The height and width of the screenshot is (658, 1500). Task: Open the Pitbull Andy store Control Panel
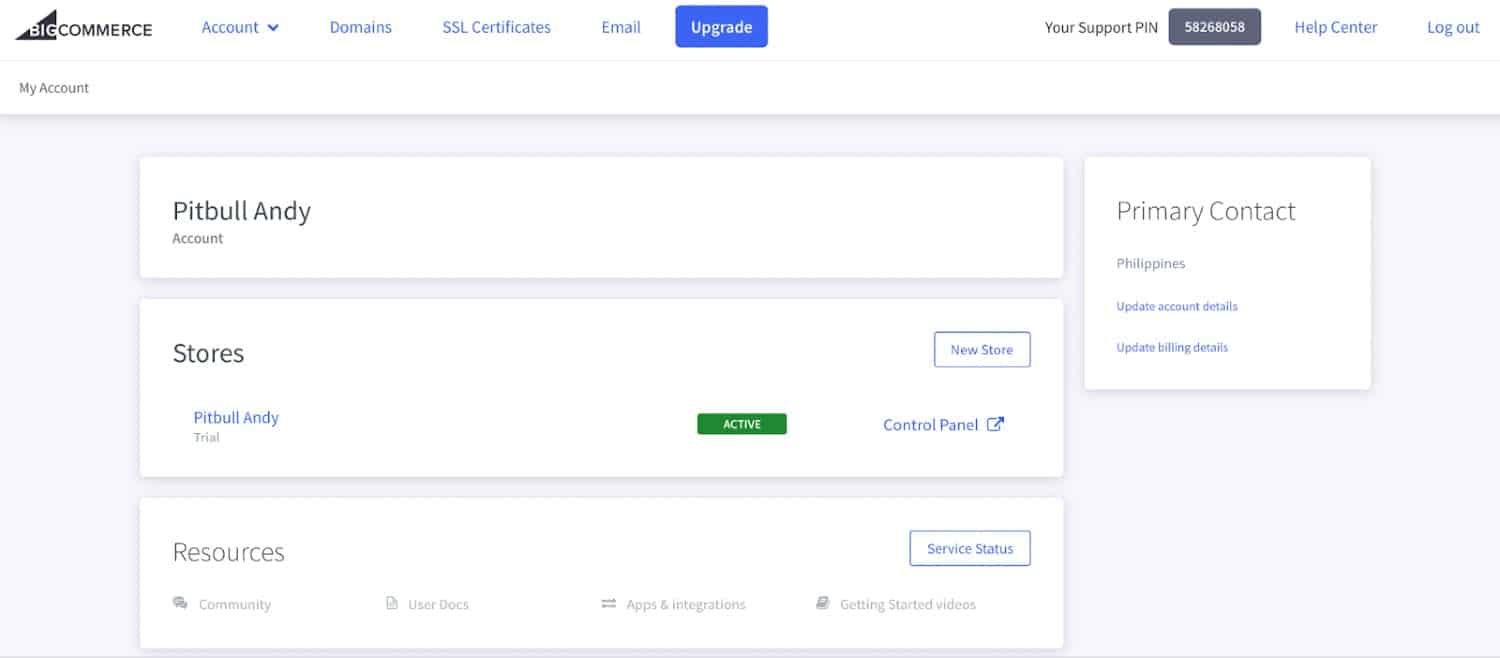tap(930, 424)
